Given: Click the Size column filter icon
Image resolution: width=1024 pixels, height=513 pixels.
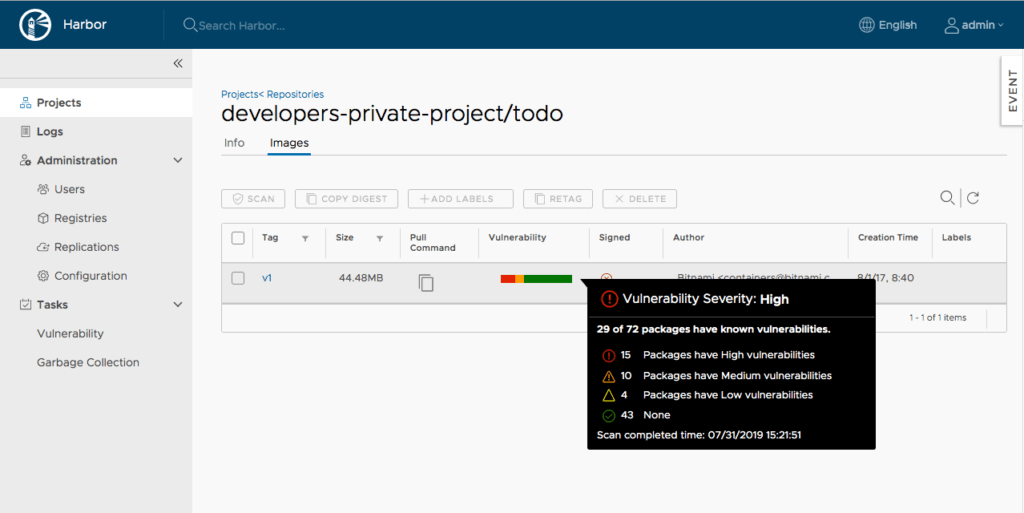Looking at the screenshot, I should (x=380, y=238).
